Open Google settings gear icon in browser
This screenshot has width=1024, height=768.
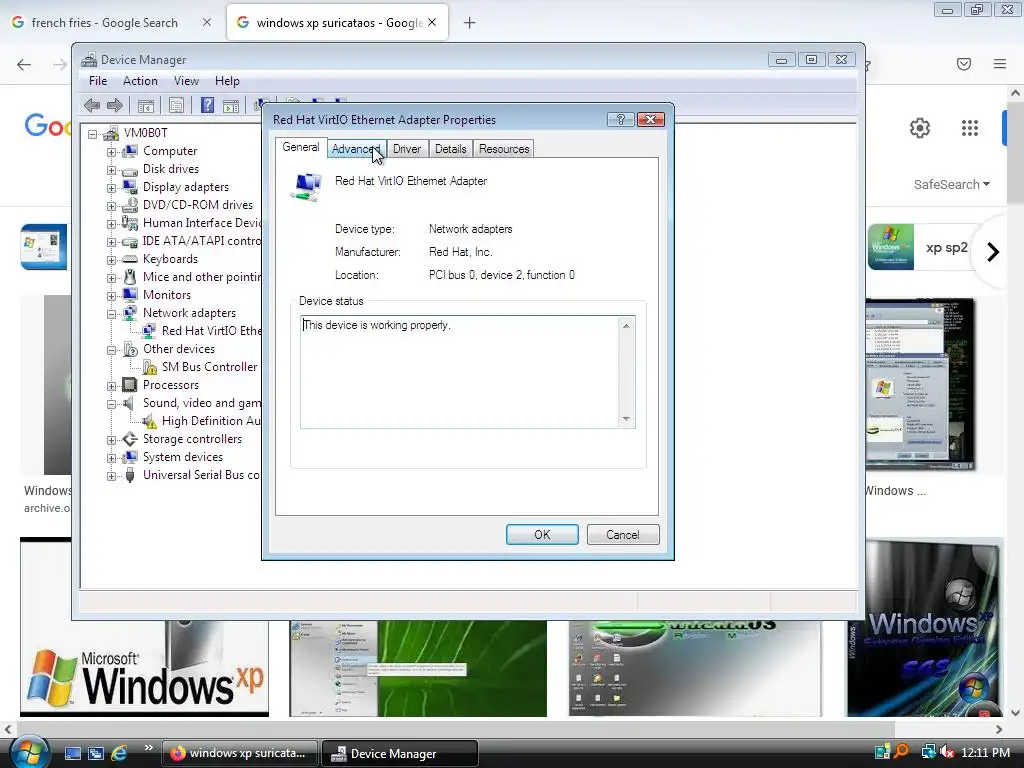point(920,128)
